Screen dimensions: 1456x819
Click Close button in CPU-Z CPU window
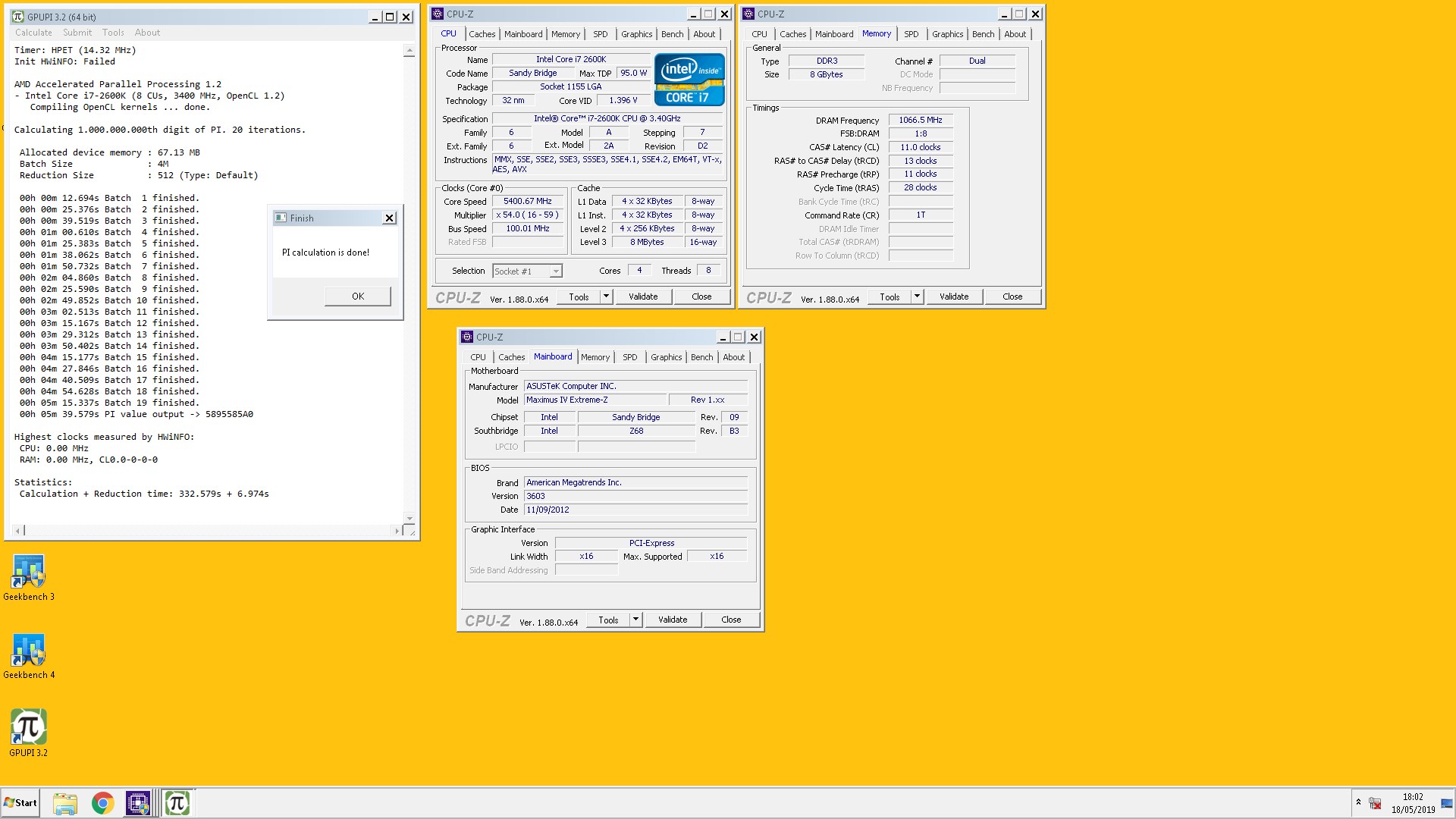[701, 297]
